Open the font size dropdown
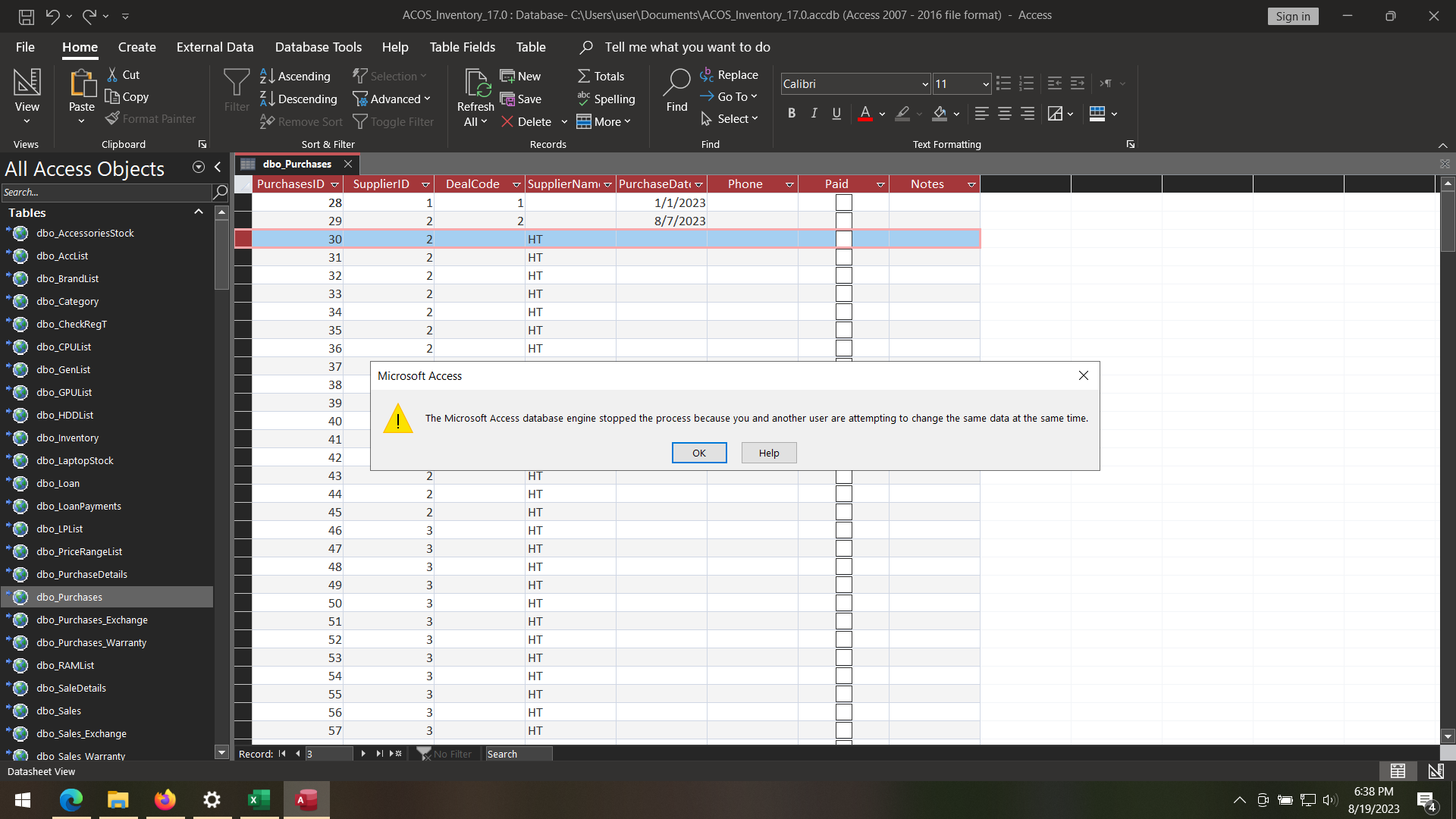1456x819 pixels. coord(984,83)
